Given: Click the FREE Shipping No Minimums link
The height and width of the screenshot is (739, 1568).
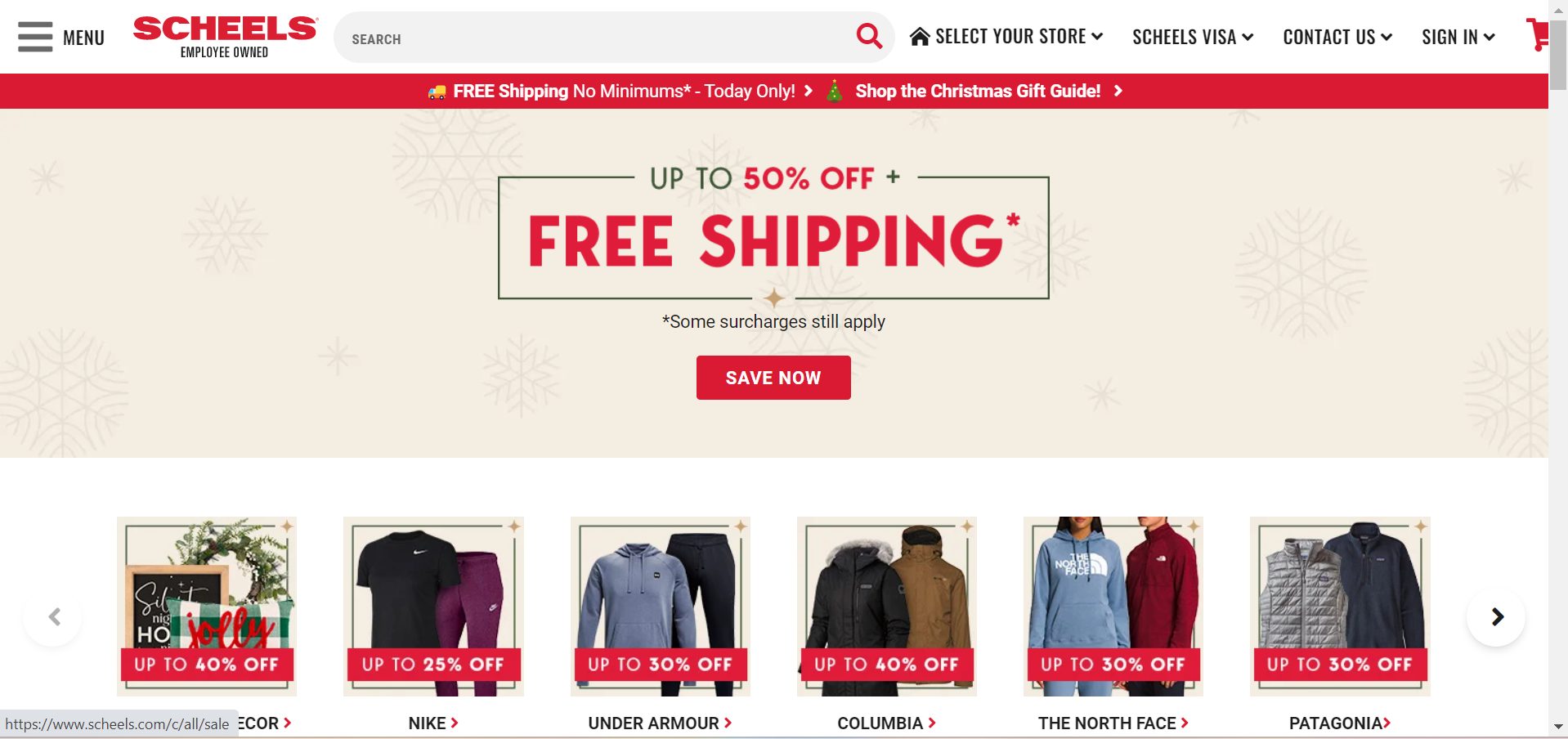Looking at the screenshot, I should point(624,91).
